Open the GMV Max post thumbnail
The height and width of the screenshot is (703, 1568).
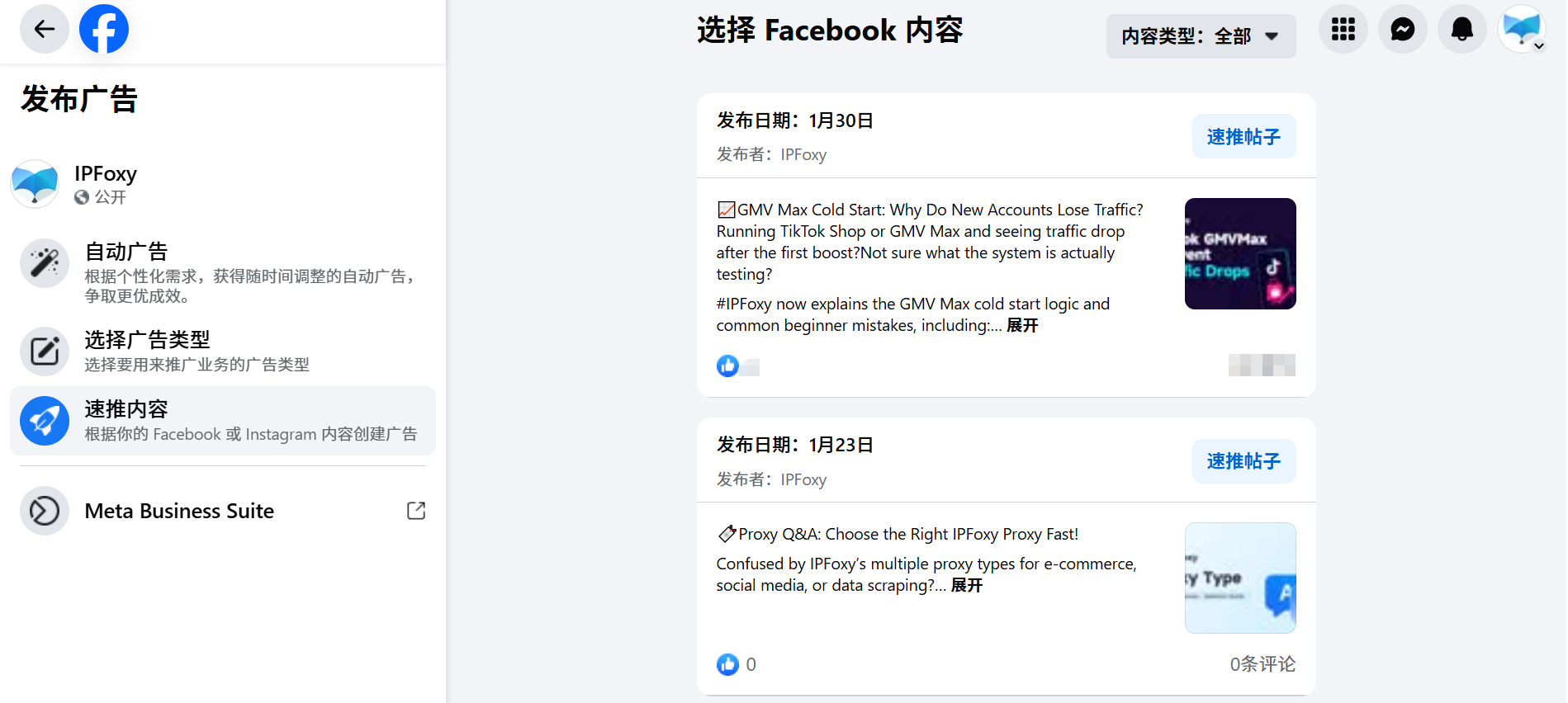point(1240,254)
